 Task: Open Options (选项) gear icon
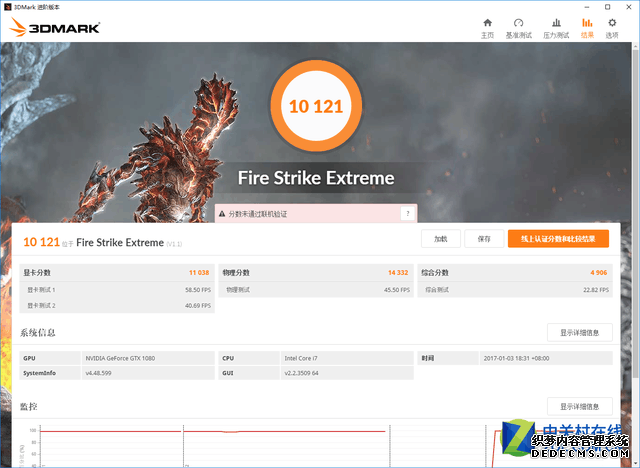click(x=612, y=29)
